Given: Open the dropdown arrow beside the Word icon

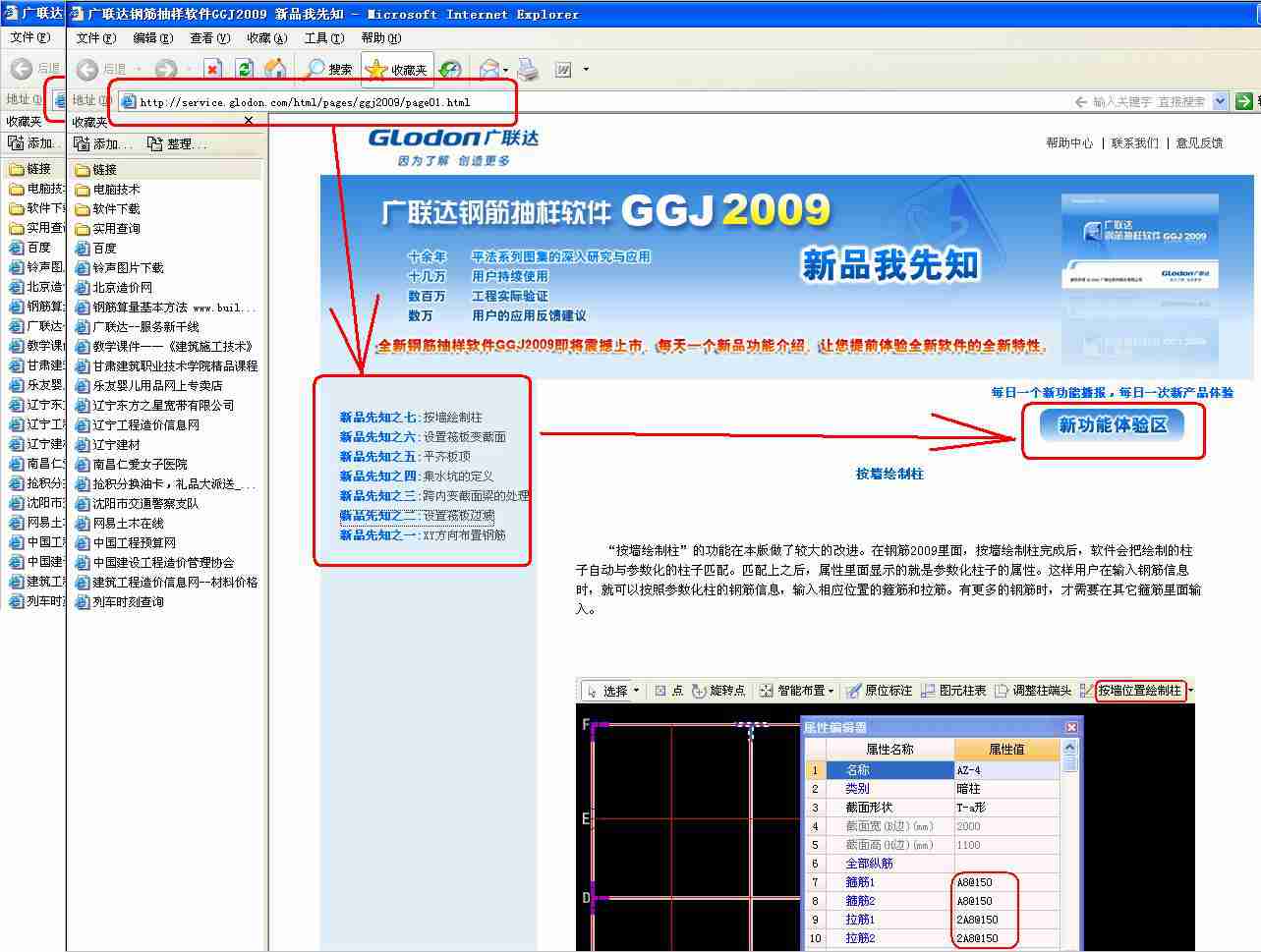Looking at the screenshot, I should [x=586, y=69].
